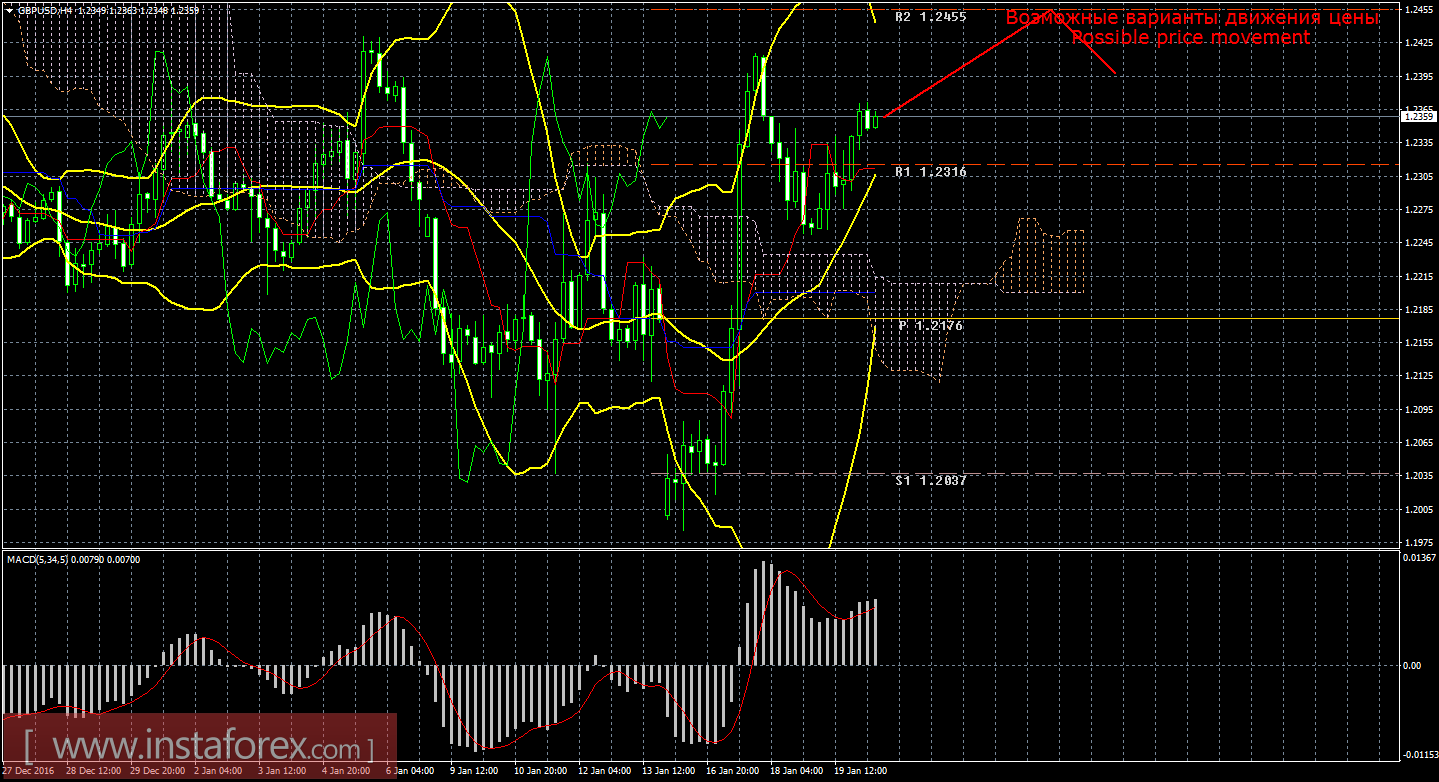Click the 19 Jan 12:00 time axis marker
The width and height of the screenshot is (1439, 782).
coord(860,771)
